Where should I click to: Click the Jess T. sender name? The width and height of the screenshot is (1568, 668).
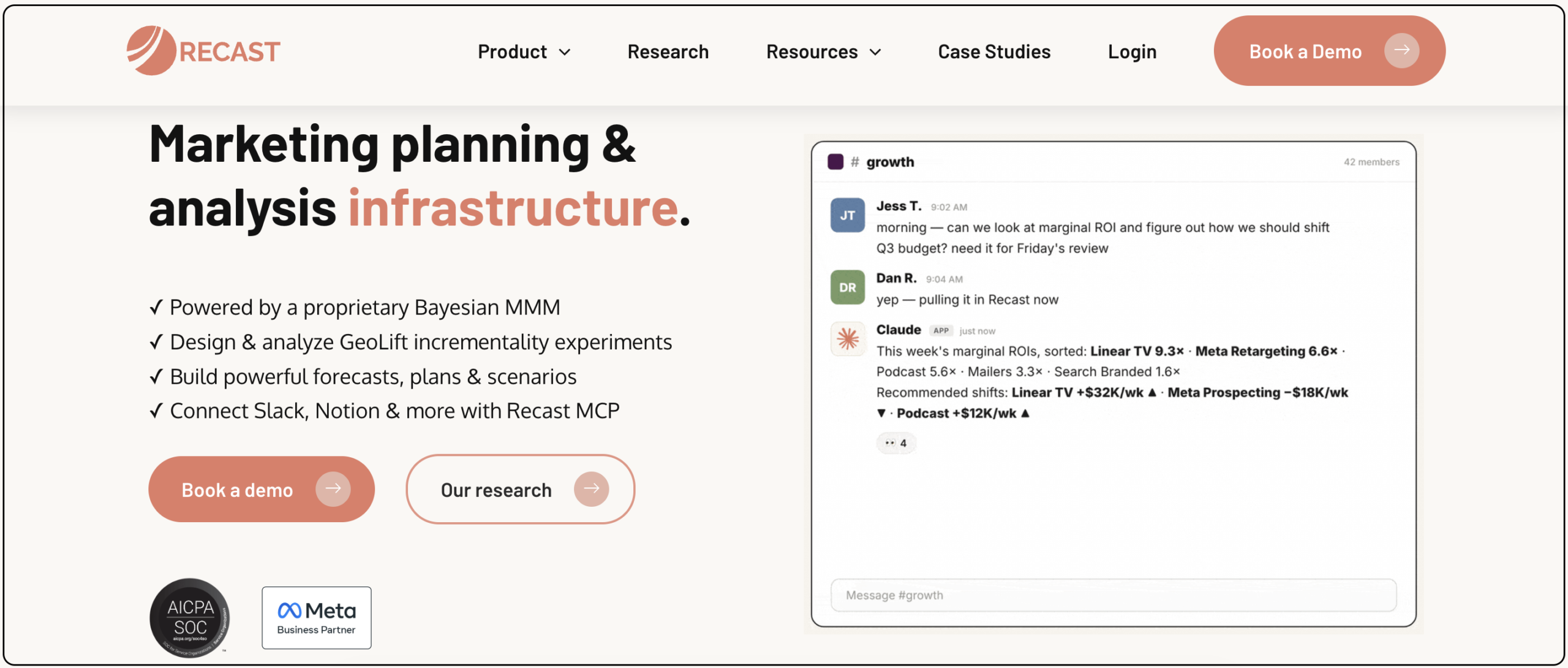coord(899,206)
